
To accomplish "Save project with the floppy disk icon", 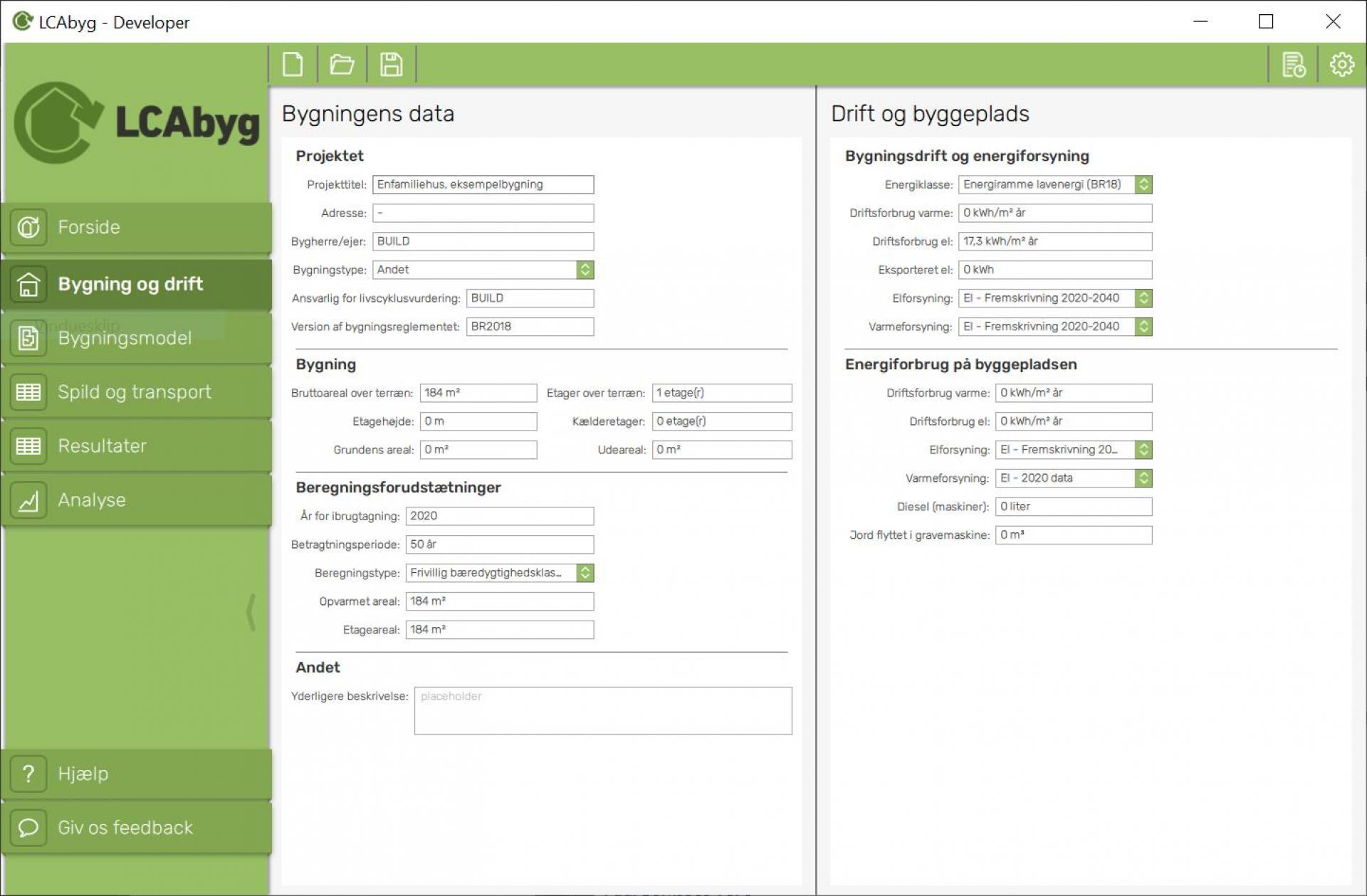I will point(391,65).
